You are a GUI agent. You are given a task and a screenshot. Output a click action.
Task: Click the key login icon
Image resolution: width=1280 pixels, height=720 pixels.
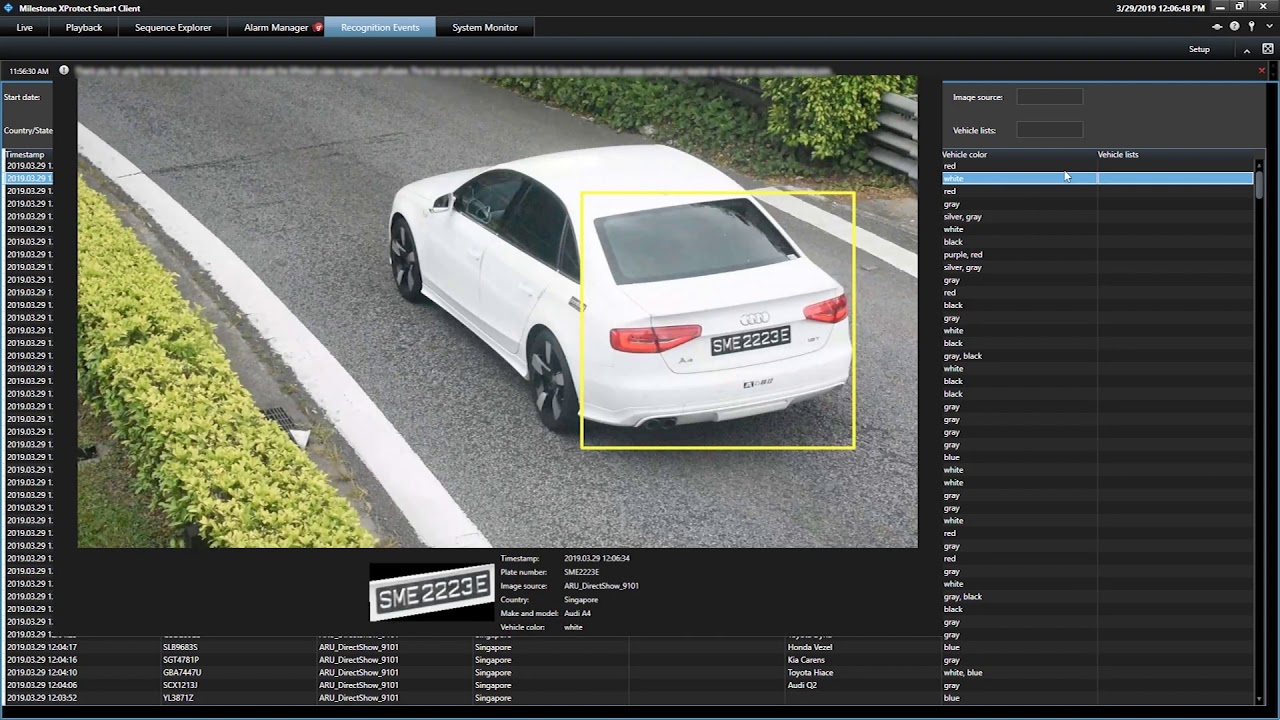click(1251, 27)
